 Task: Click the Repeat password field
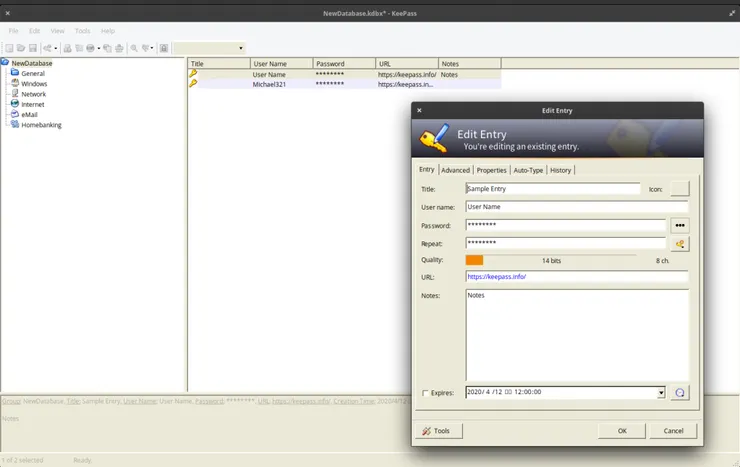(x=565, y=243)
